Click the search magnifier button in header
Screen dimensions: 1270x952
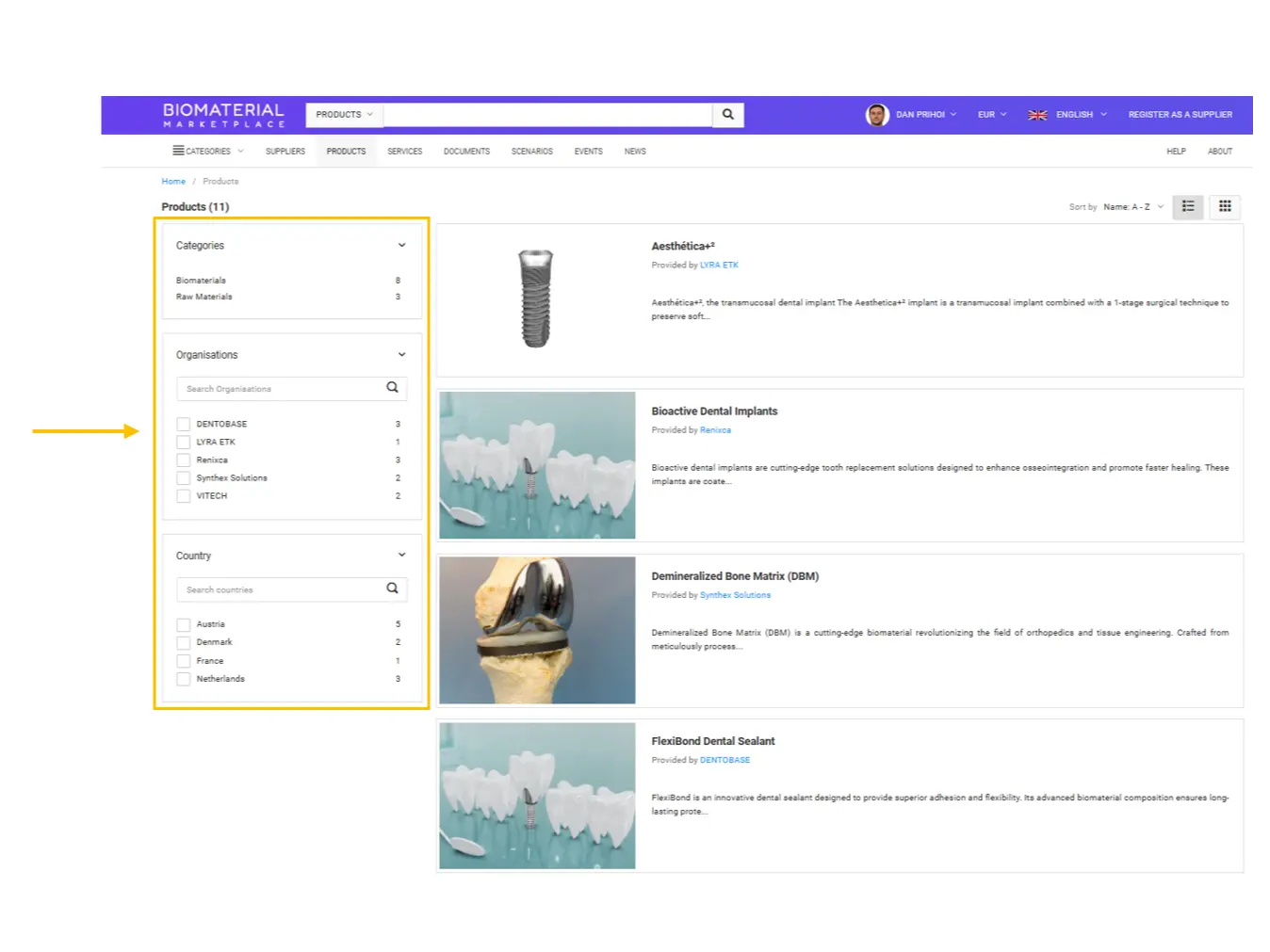pos(727,115)
